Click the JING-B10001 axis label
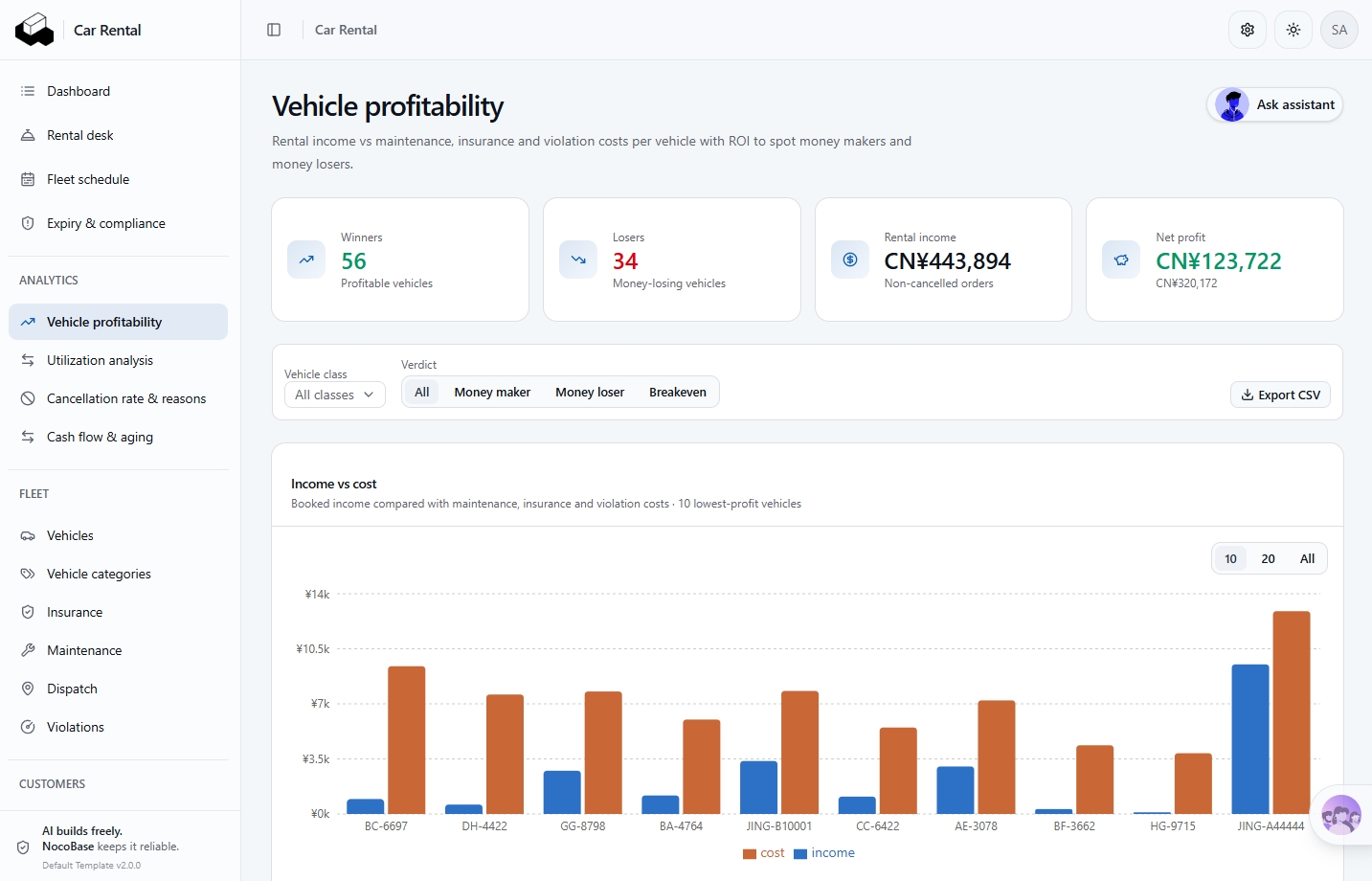Screen dimensions: 1372x881 coord(779,826)
